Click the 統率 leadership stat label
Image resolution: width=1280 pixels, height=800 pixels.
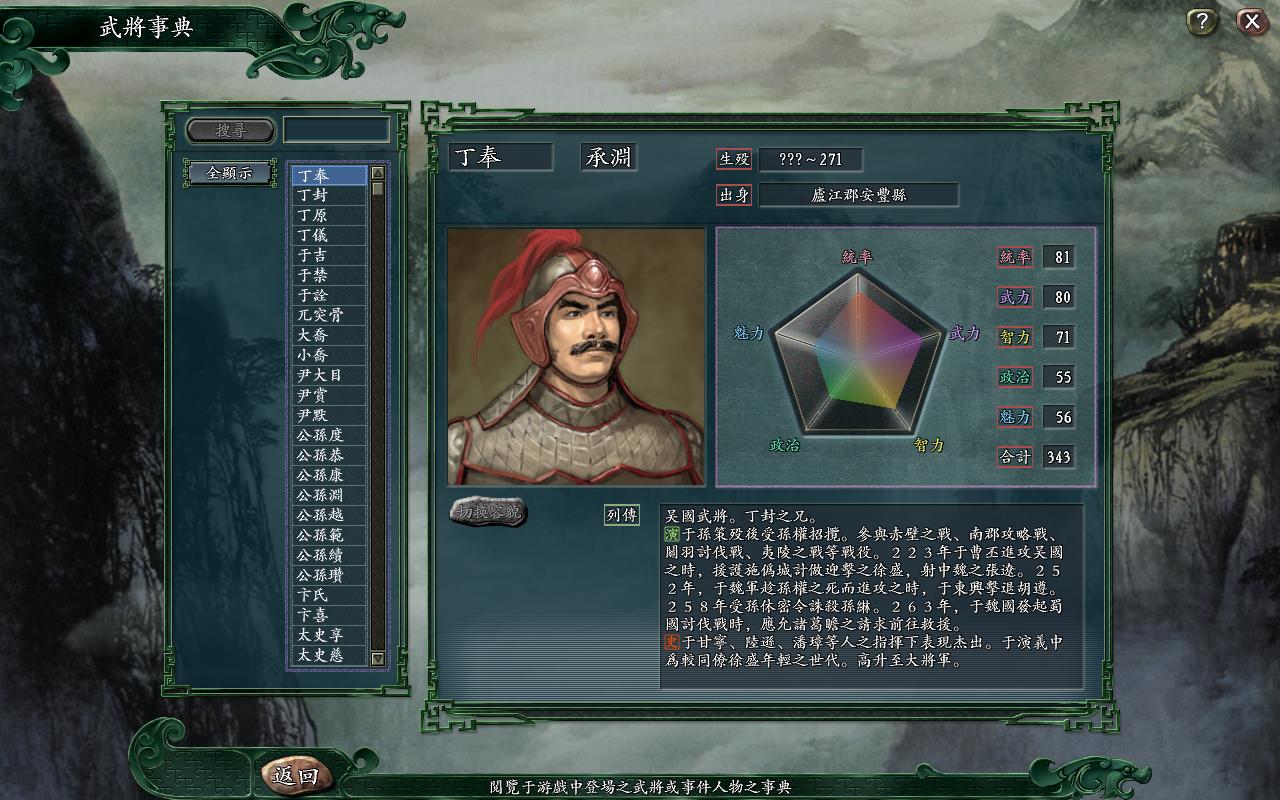(1015, 257)
